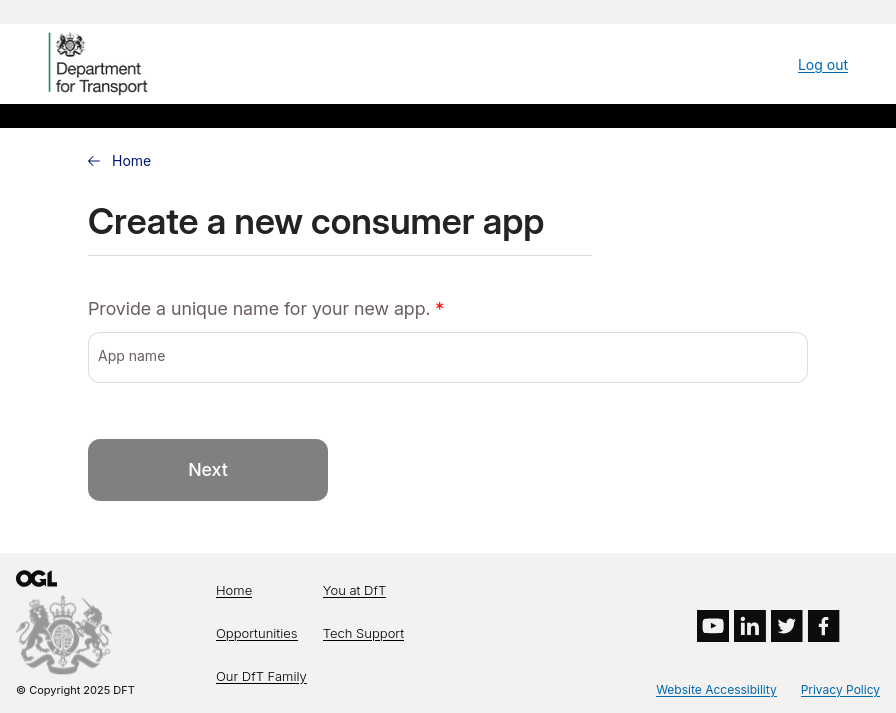Log out of the account
This screenshot has width=896, height=713.
[x=823, y=65]
